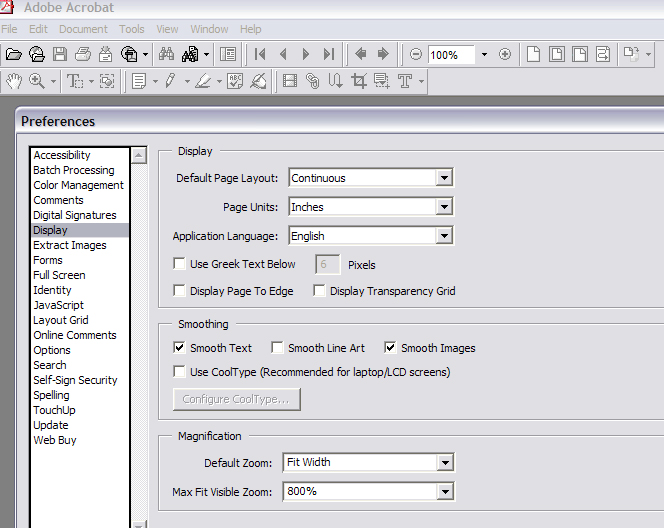The image size is (664, 528).
Task: Go to the Previous Page arrow
Action: (x=283, y=54)
